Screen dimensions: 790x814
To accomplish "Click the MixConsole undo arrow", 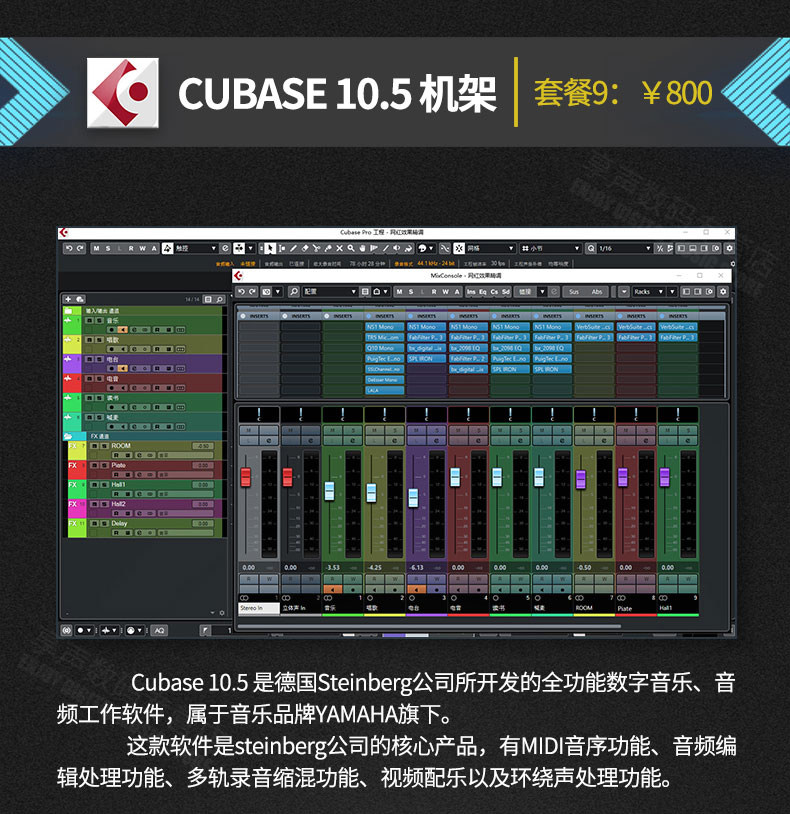I will 241,292.
